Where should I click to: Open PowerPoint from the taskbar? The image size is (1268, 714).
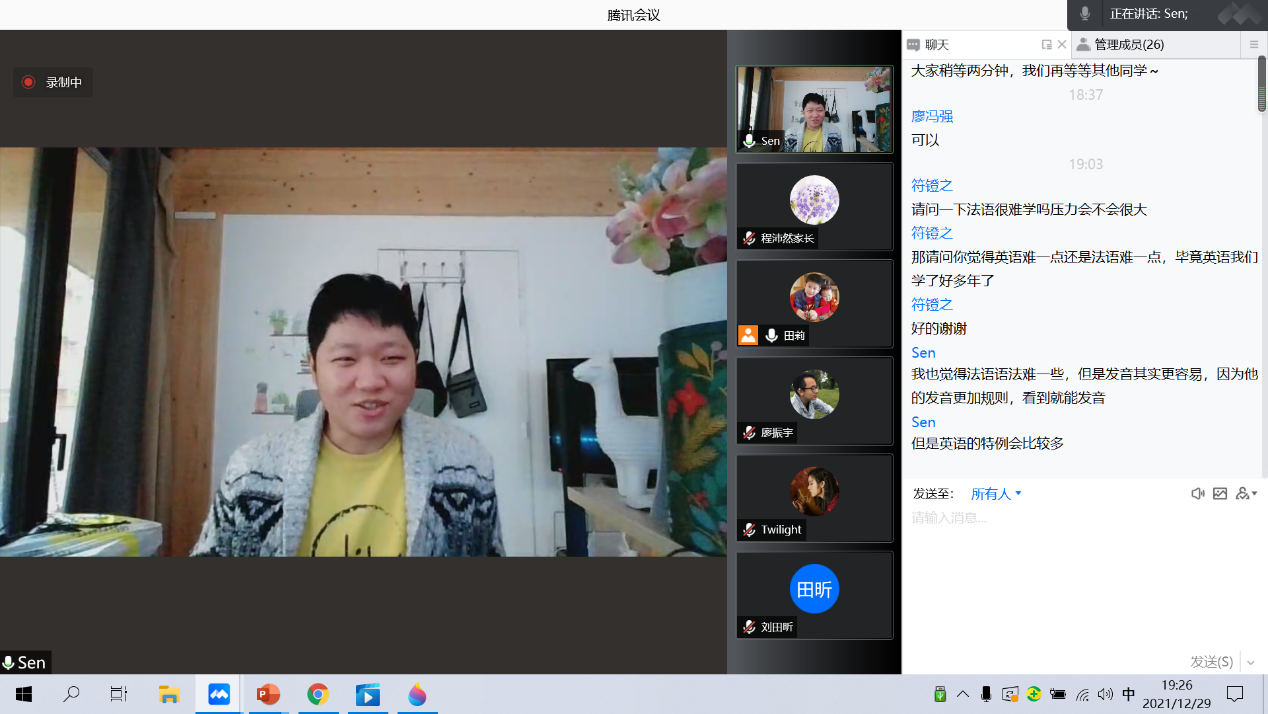268,694
